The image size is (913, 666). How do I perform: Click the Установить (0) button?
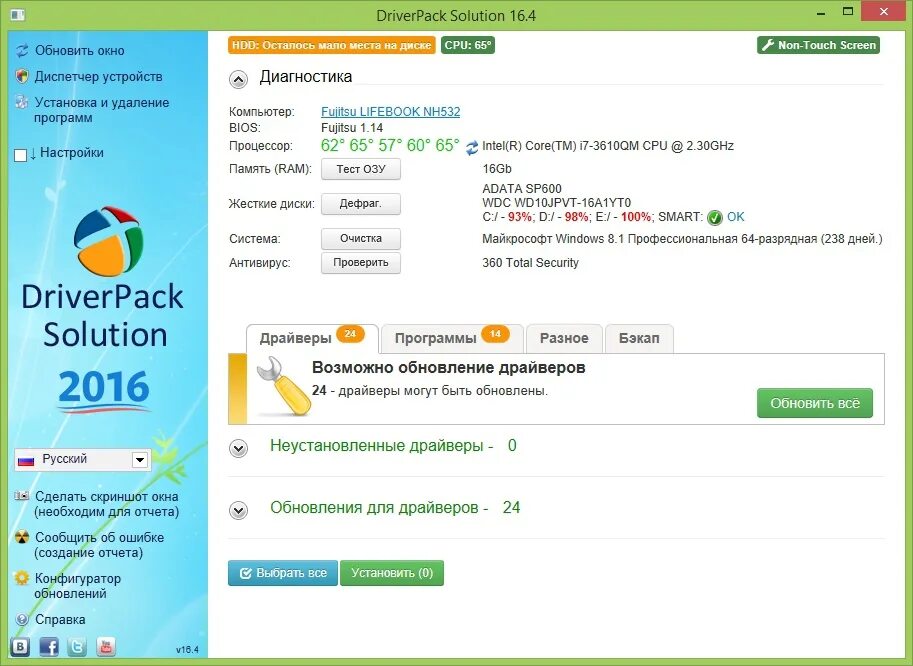(x=392, y=573)
